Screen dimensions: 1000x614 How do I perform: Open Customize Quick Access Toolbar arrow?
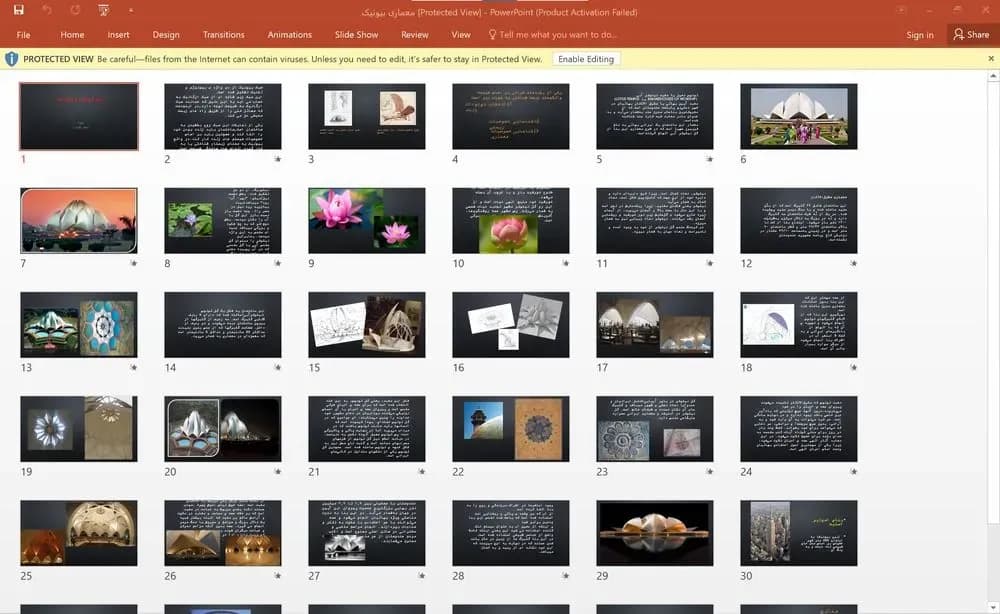click(x=131, y=11)
